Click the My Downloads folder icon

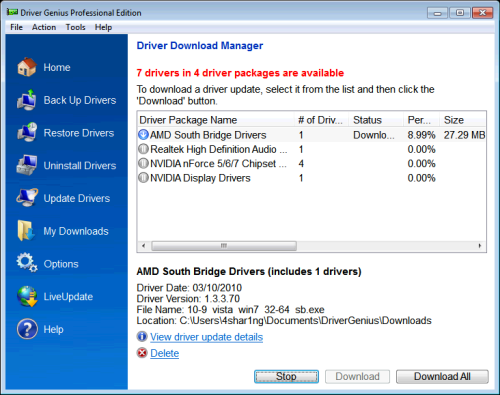26,230
